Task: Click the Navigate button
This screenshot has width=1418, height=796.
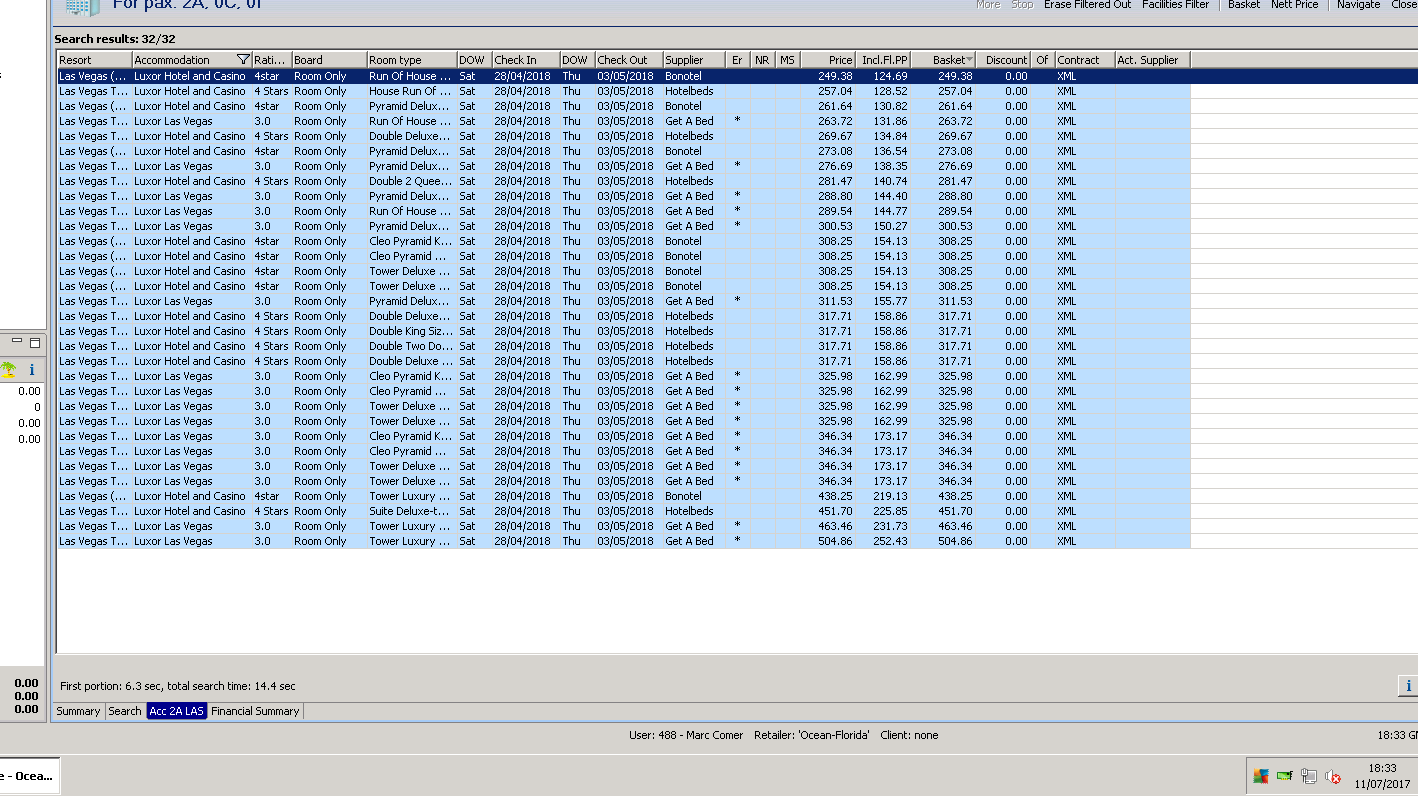Action: 1358,5
